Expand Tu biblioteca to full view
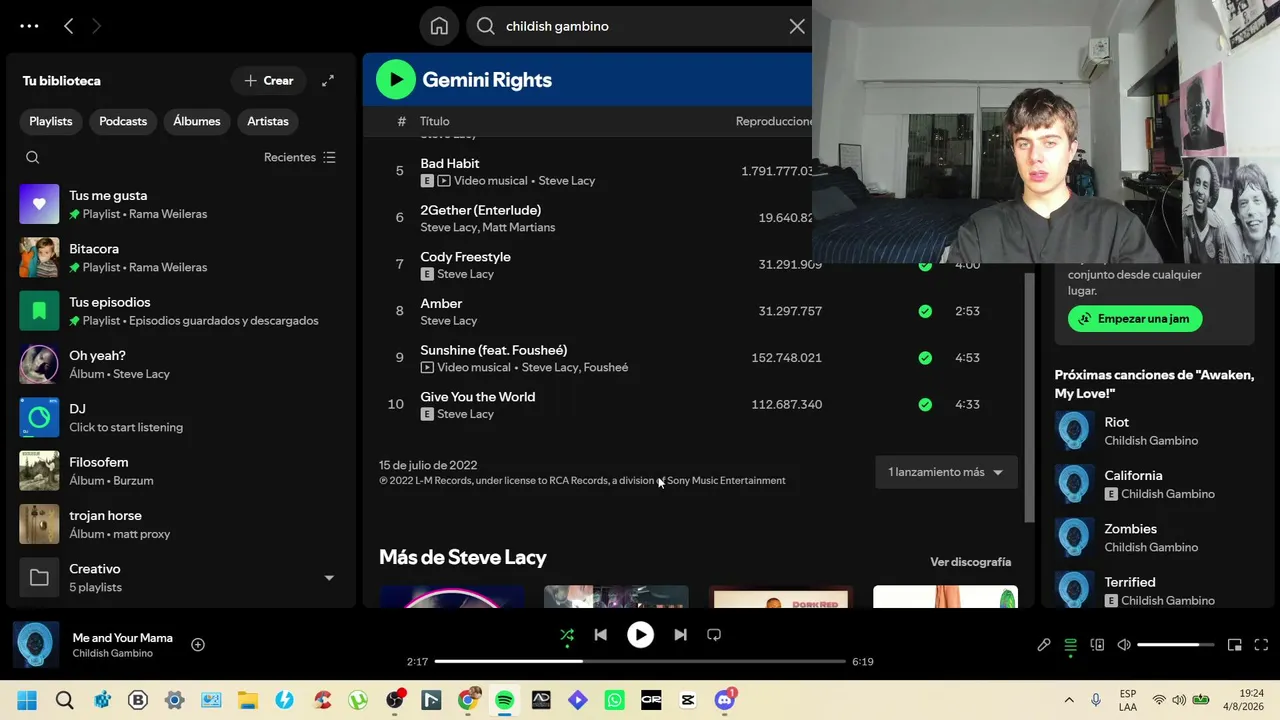 click(x=328, y=81)
